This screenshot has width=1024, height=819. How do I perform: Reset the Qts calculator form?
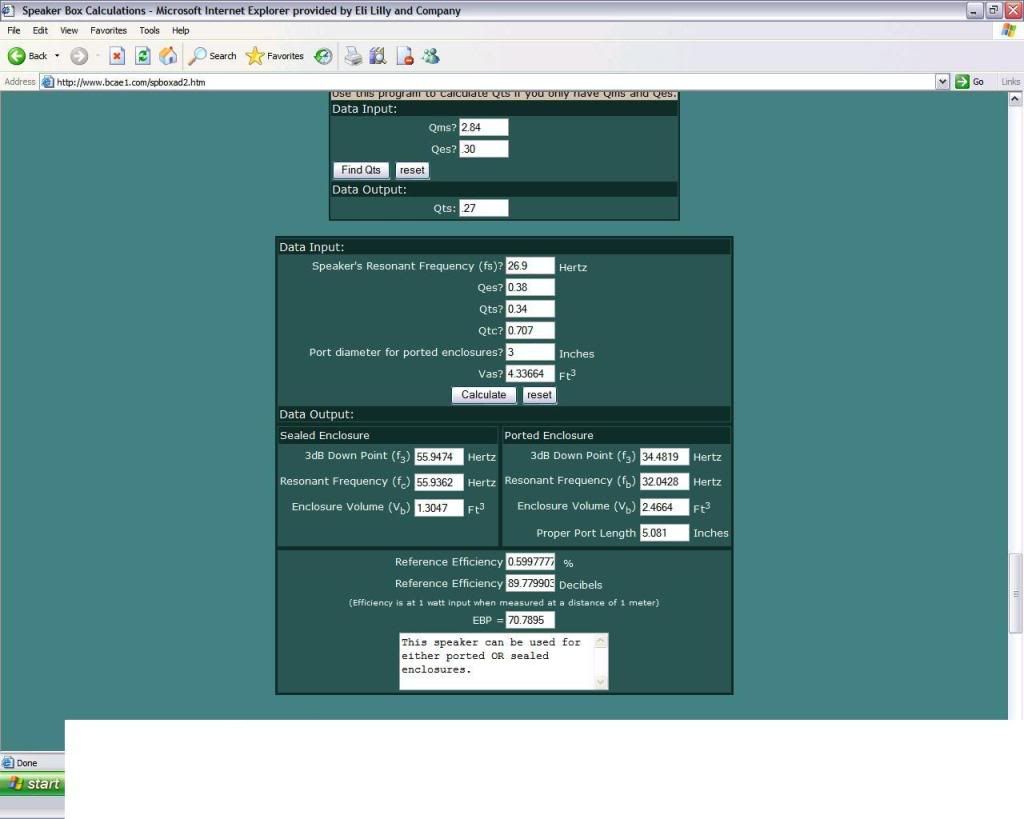[x=412, y=170]
